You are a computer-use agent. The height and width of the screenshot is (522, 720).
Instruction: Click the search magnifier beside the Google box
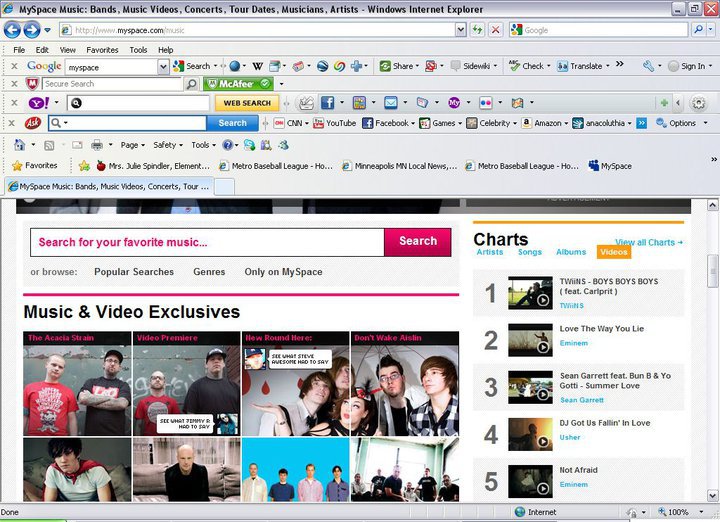coord(698,30)
